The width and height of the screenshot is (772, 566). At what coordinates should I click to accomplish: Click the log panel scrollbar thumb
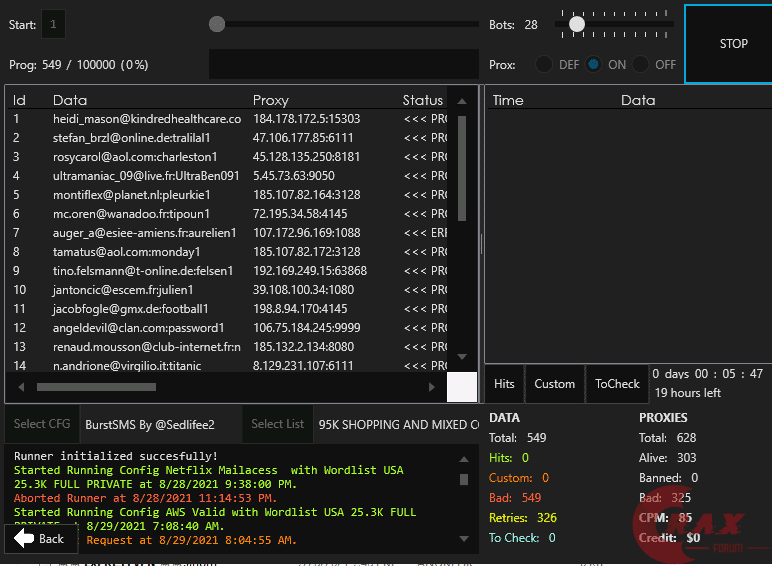(x=464, y=479)
